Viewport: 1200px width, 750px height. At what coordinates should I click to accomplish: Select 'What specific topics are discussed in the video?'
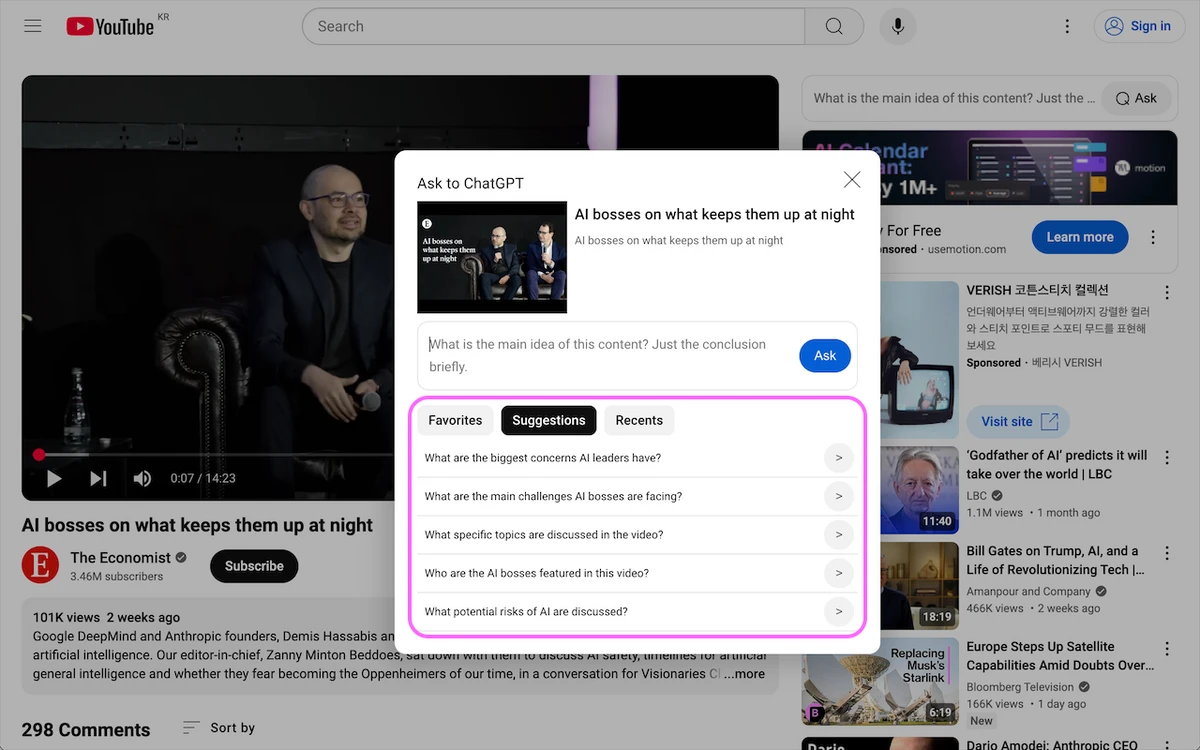pyautogui.click(x=544, y=535)
